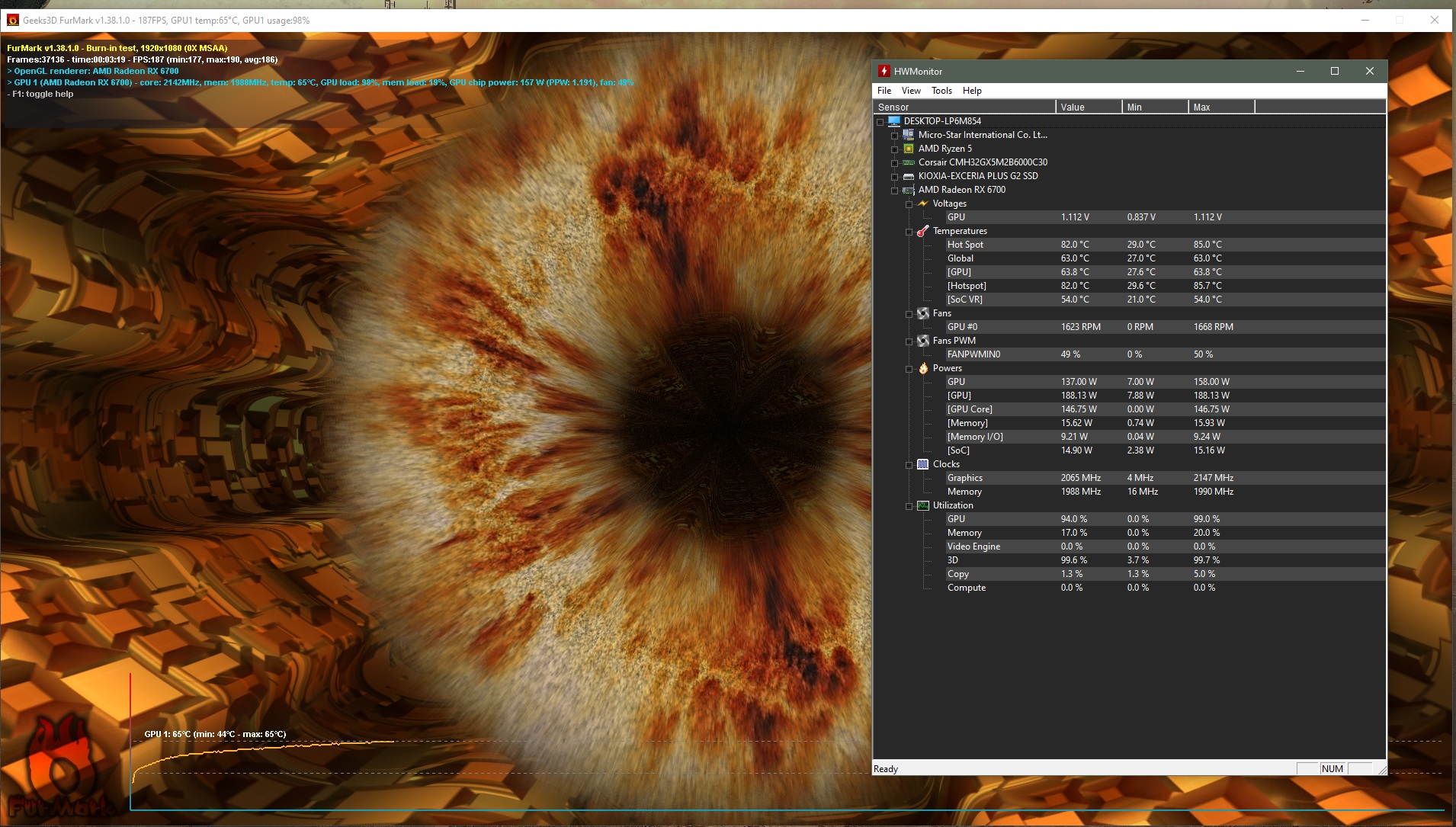Collapse the AMD Radeon RX 6700 node
Image resolution: width=1456 pixels, height=827 pixels.
pyautogui.click(x=894, y=191)
